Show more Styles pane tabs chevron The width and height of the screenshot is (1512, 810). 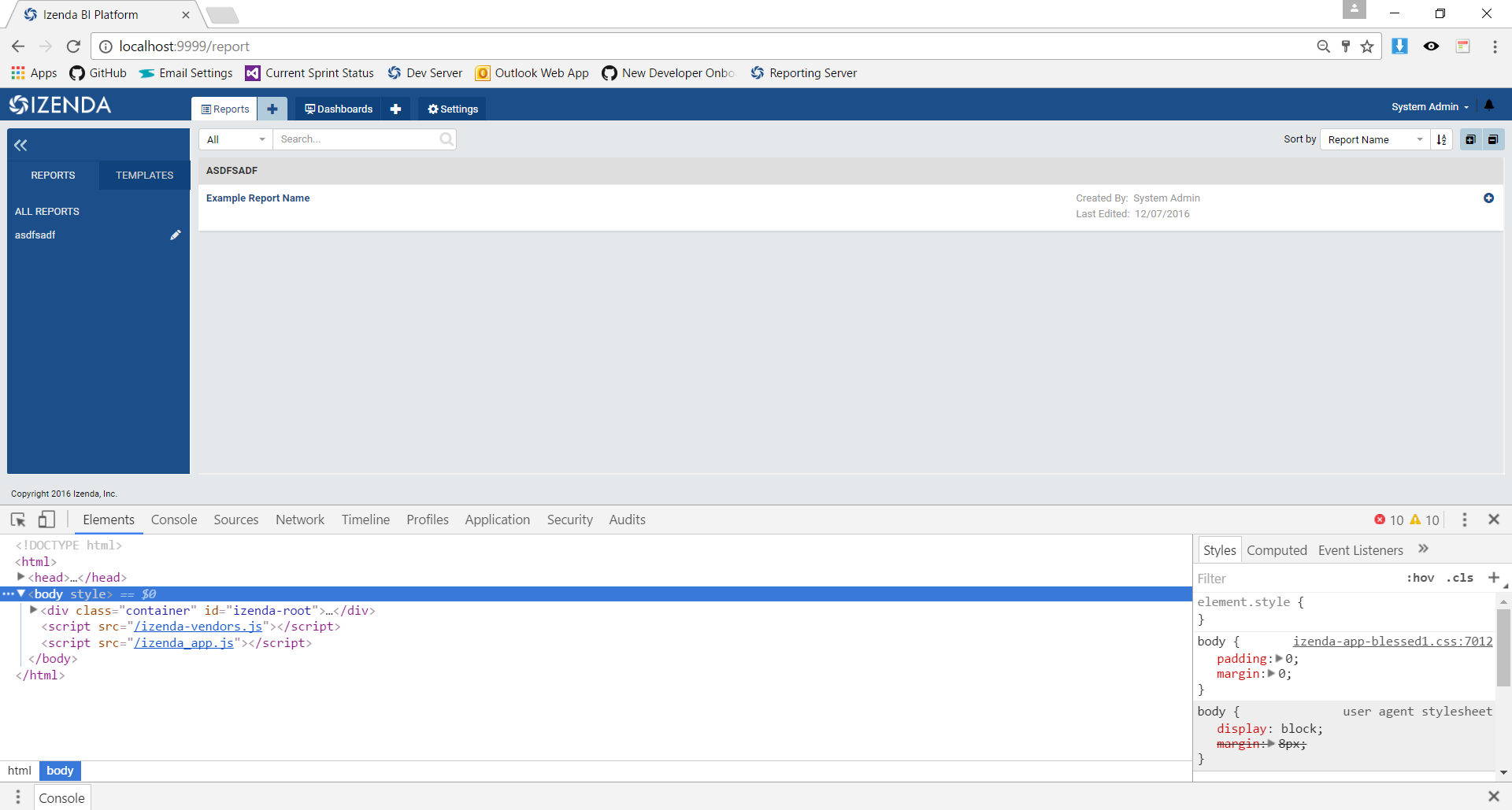1423,549
